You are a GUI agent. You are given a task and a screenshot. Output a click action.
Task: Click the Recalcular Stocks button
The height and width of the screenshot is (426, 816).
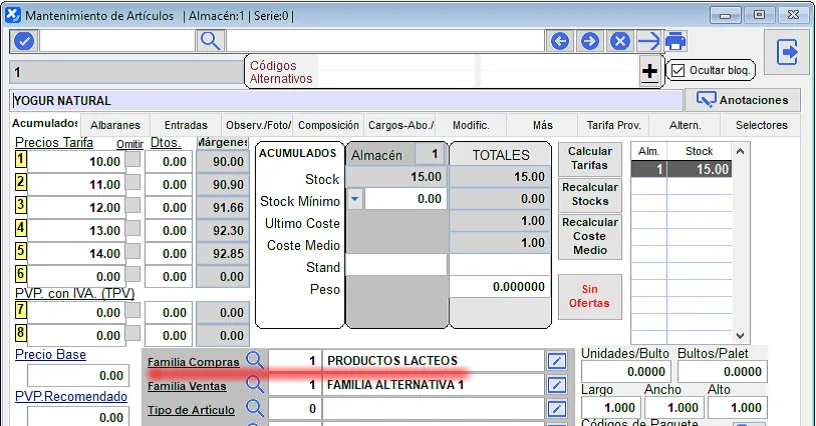(x=589, y=194)
